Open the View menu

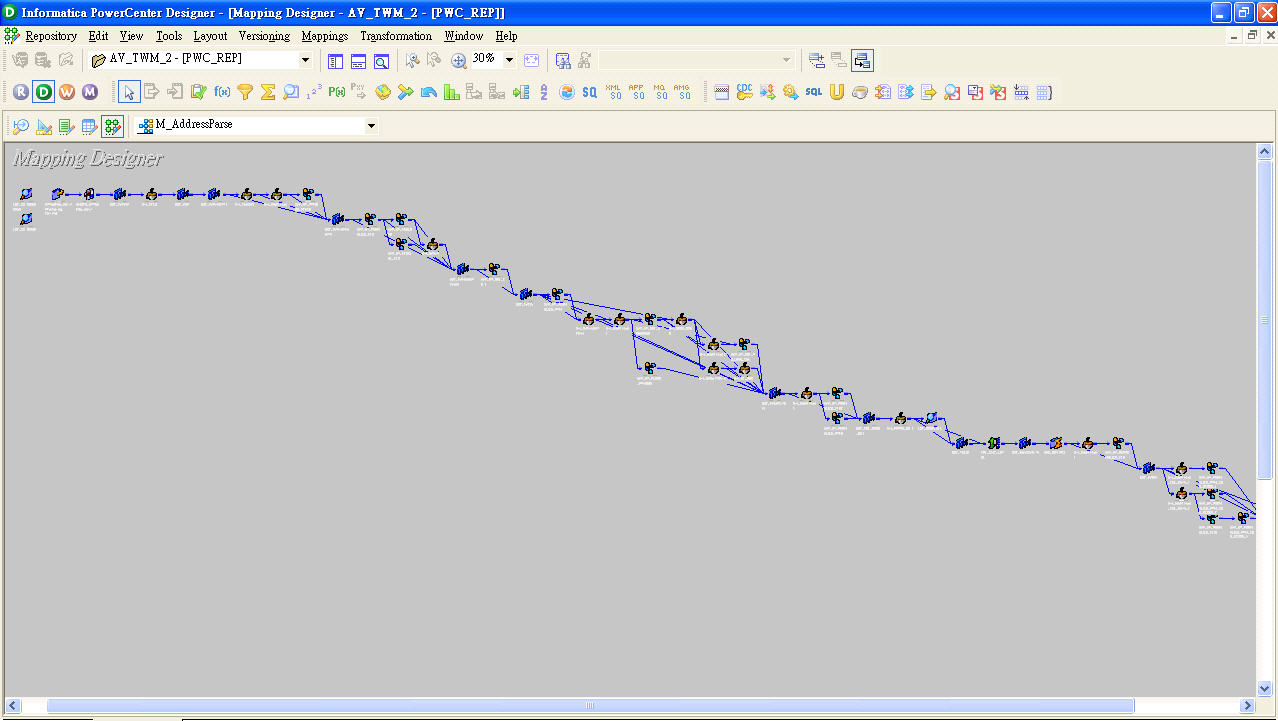132,36
